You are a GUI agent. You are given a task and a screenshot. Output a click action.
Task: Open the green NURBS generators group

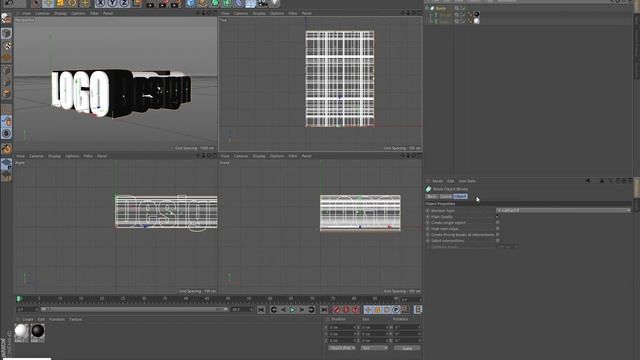pos(215,3)
